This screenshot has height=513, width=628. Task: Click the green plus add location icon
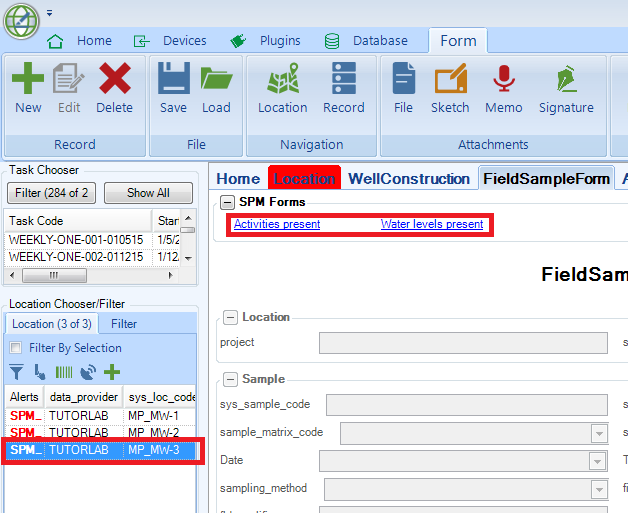[112, 372]
